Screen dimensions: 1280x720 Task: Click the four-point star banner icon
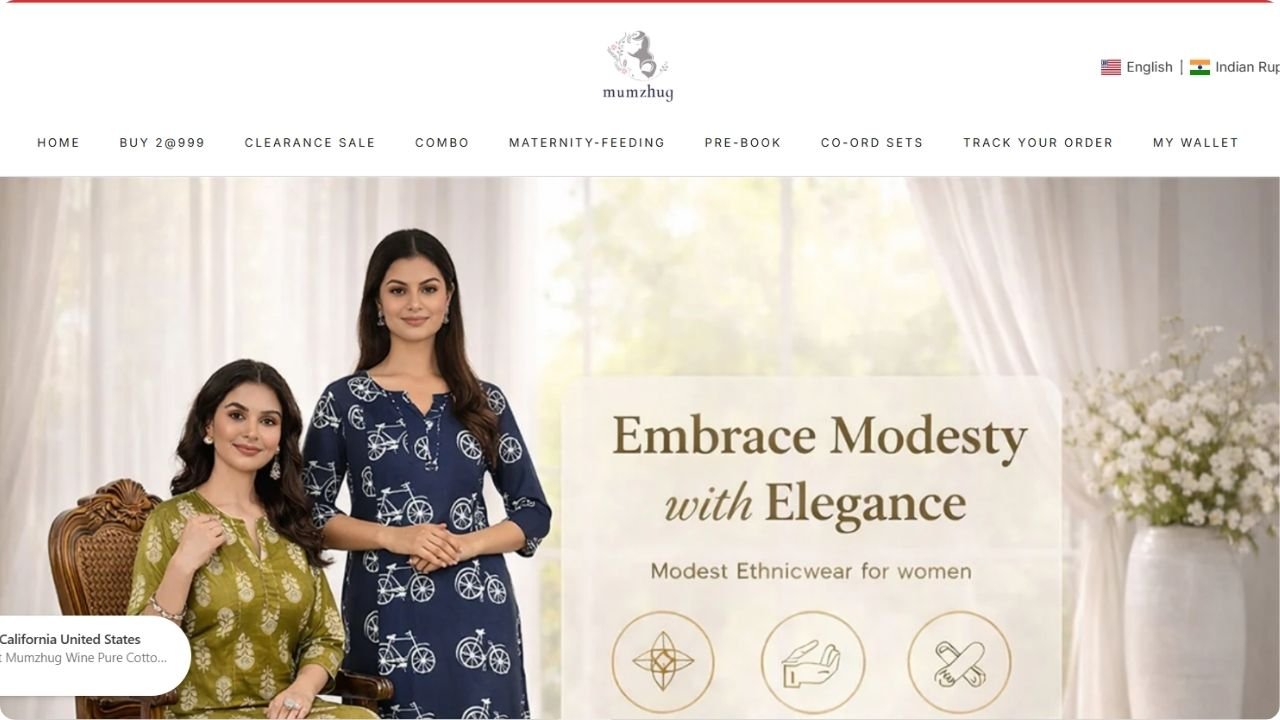point(663,662)
